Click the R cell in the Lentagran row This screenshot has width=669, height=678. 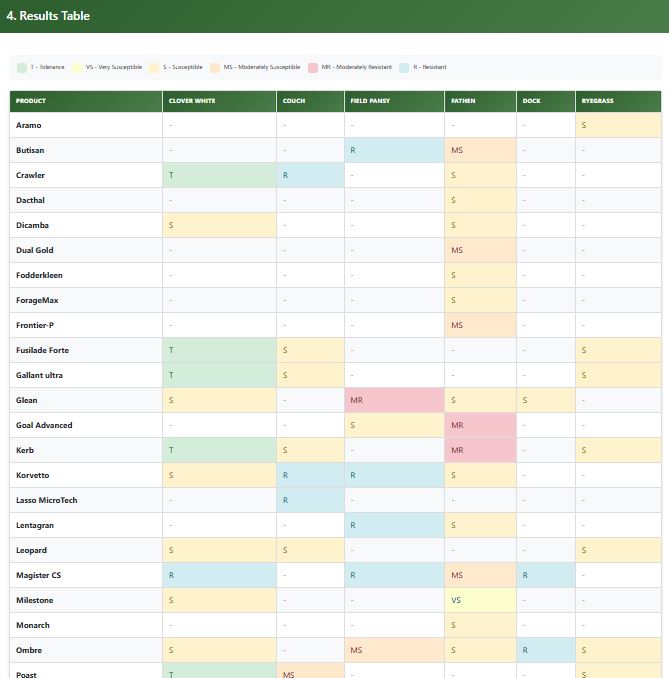coord(394,525)
